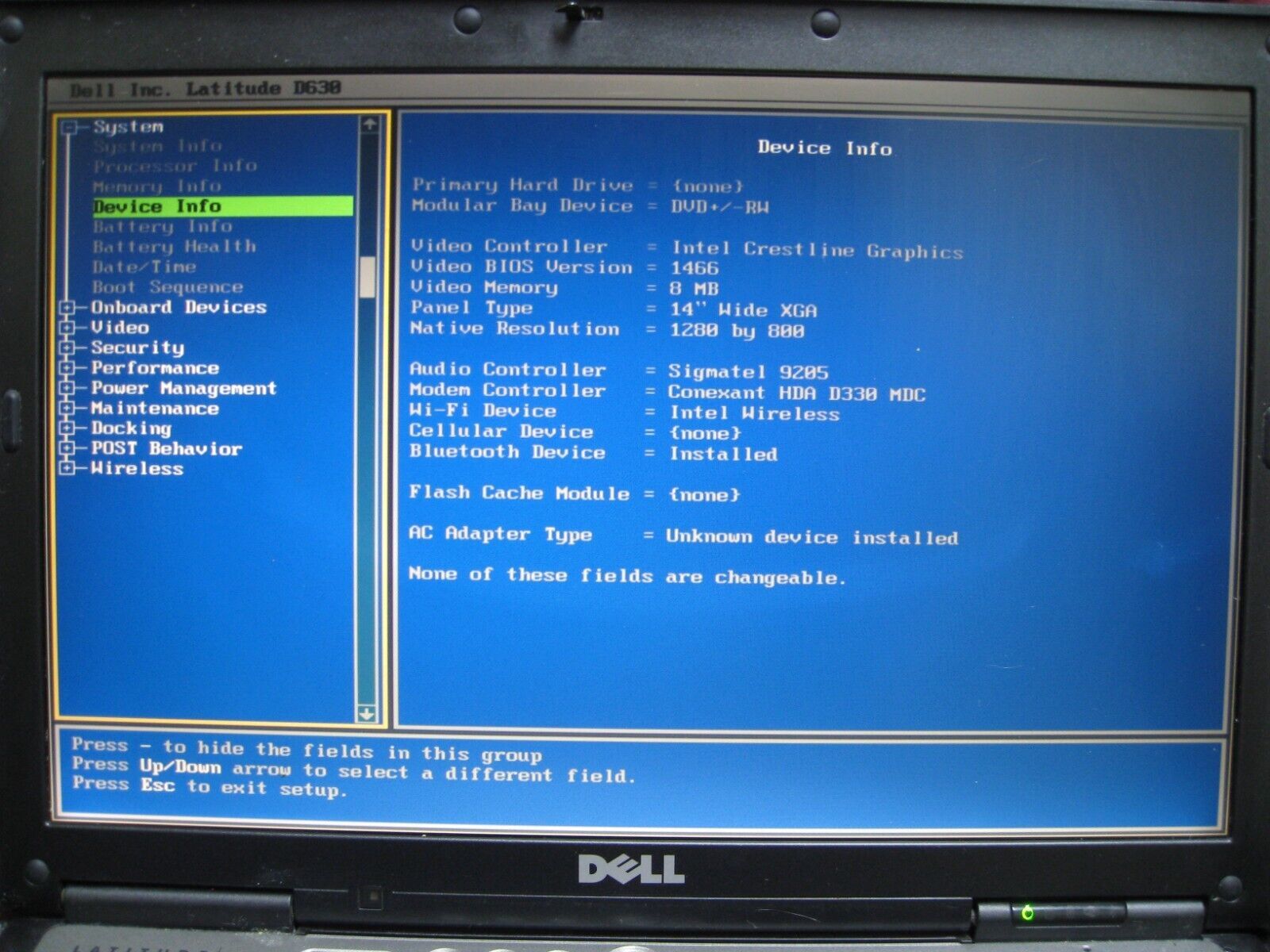This screenshot has width=1270, height=952.
Task: Select Battery Health in the tree
Action: coord(174,247)
